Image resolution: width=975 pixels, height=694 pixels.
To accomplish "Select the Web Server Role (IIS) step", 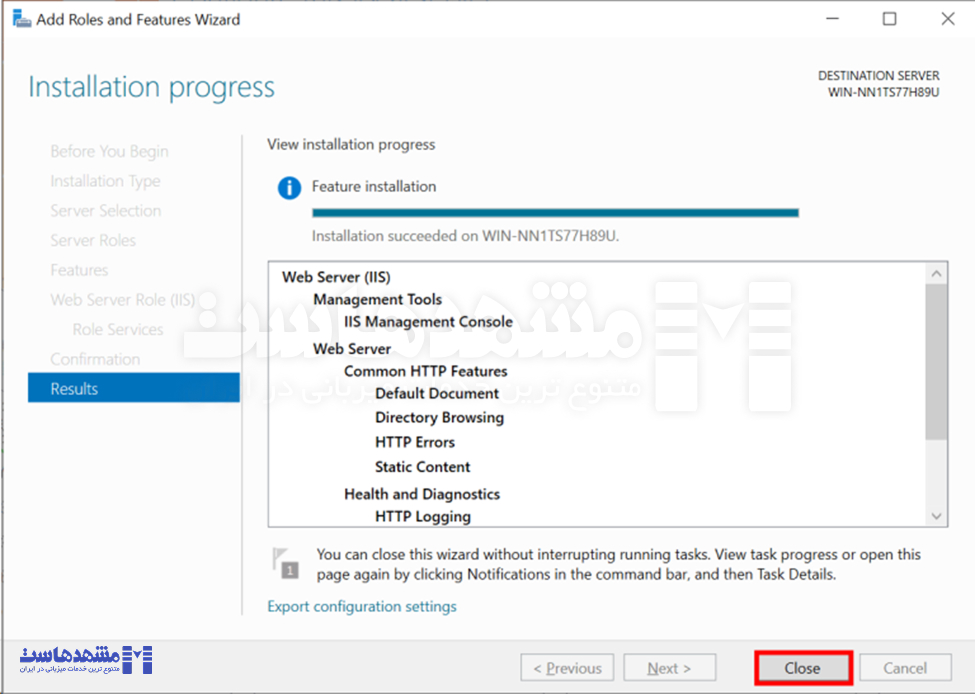I will 123,300.
